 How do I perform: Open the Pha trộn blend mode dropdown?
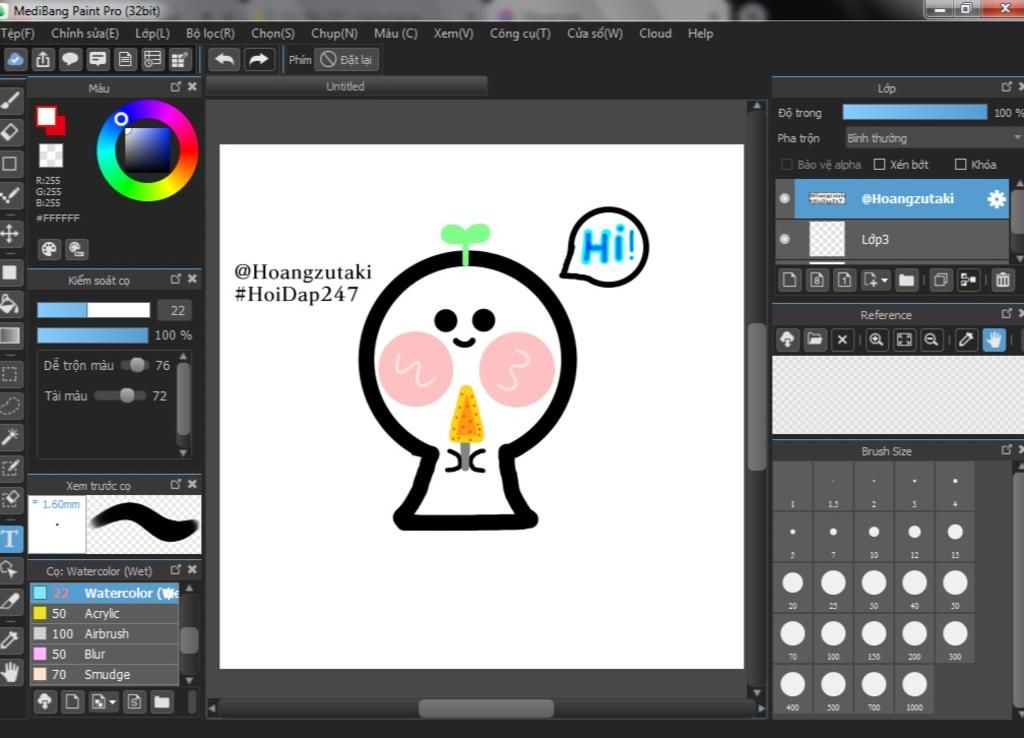coord(933,138)
